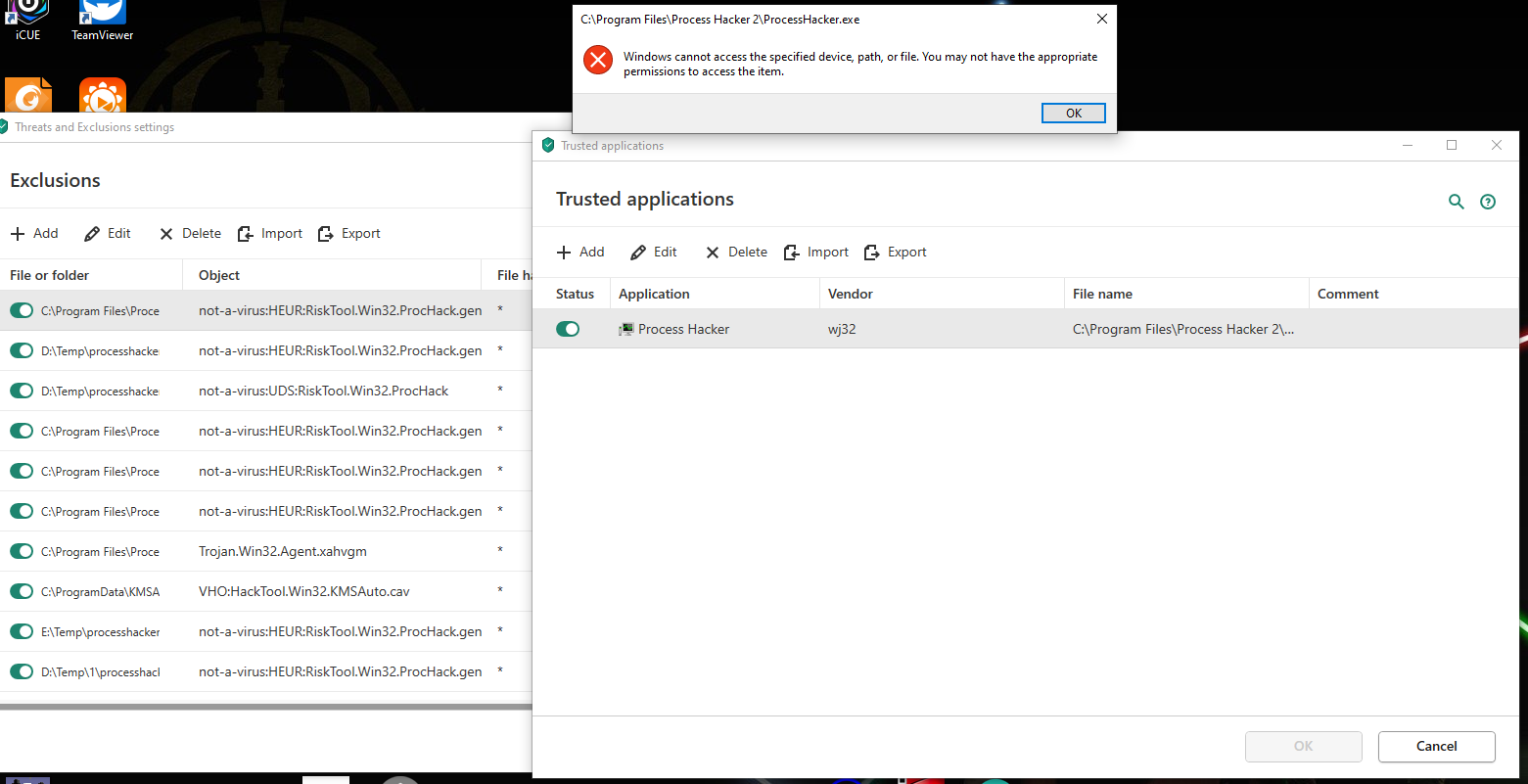Open the TeamViewer desktop shortcut
The image size is (1528, 784).
tap(103, 21)
